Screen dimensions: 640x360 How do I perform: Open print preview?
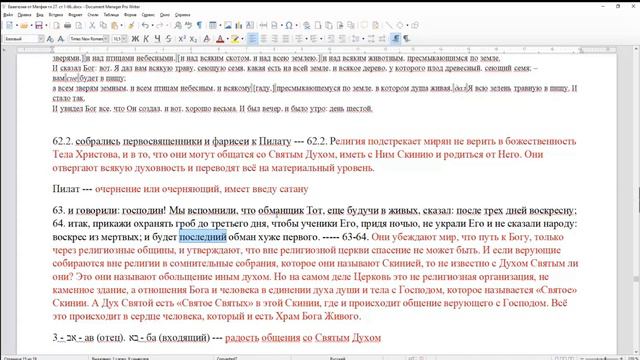79,25
